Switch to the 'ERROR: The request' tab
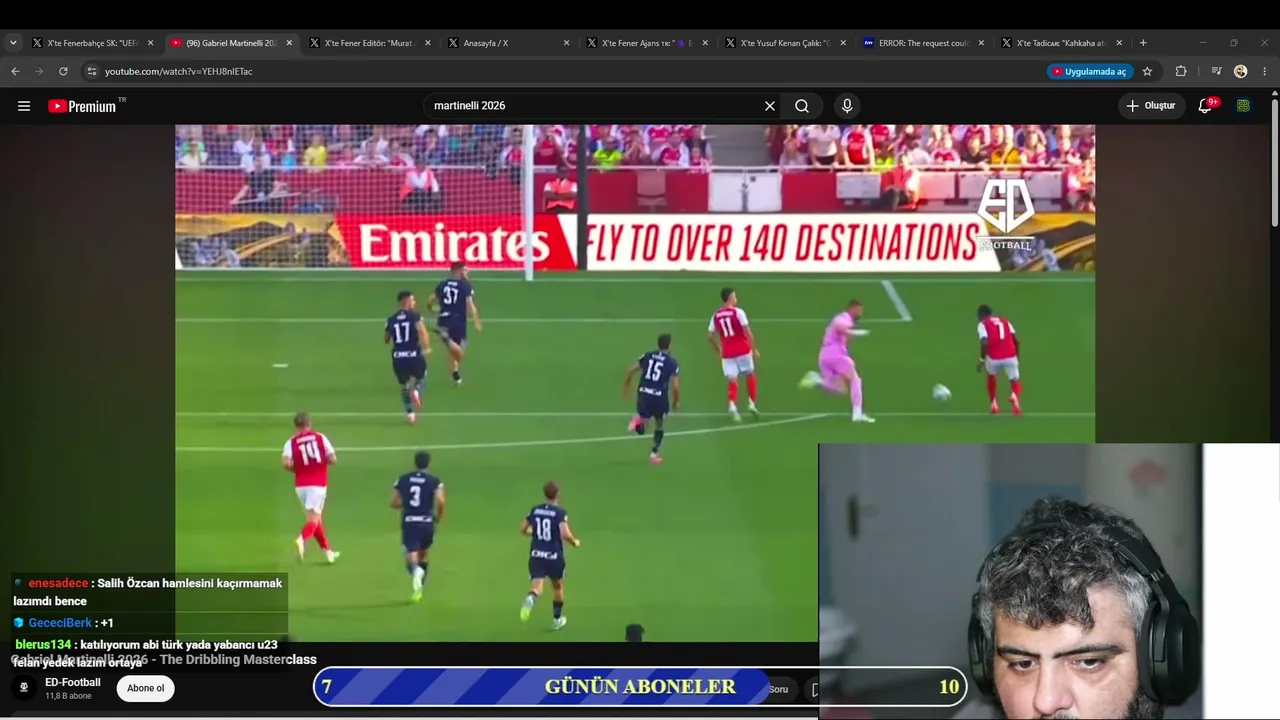 coord(924,43)
